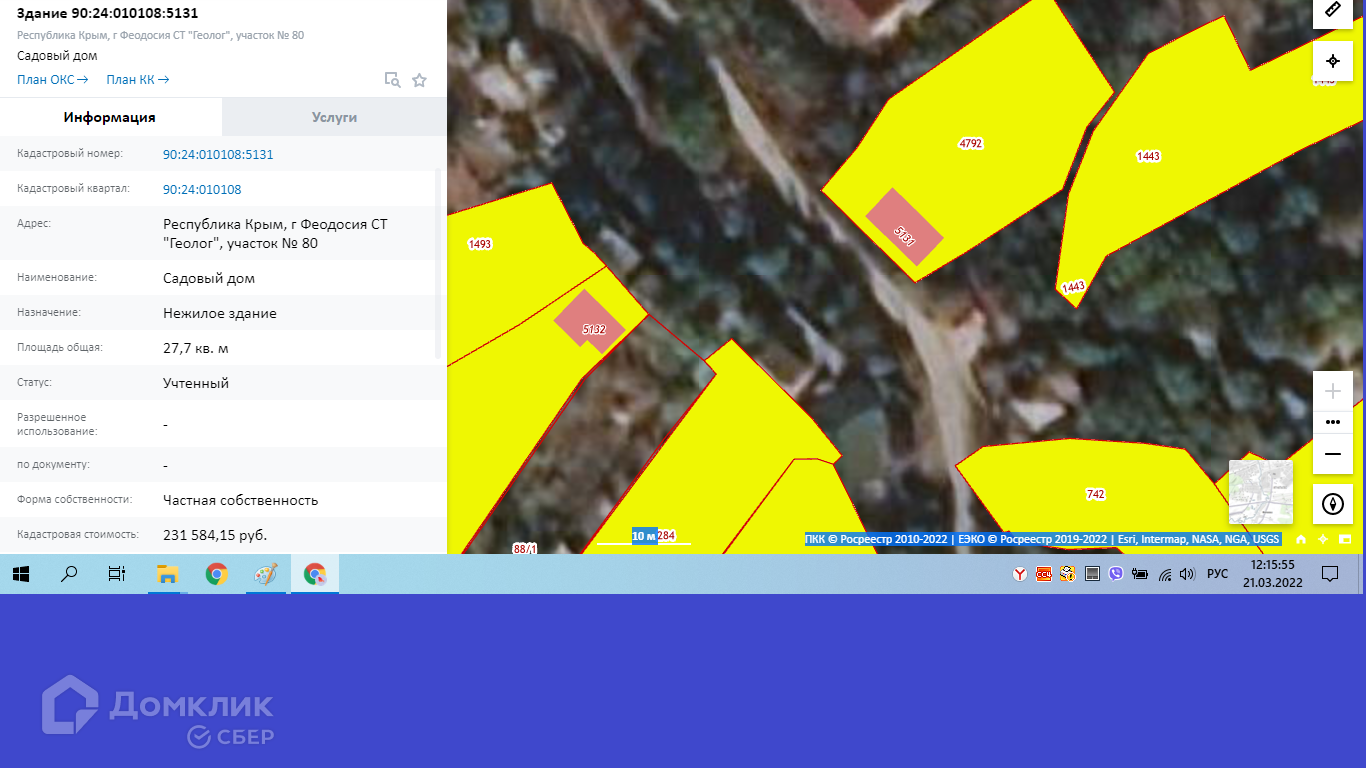
Task: Click the Yandex tray icon
Action: [1020, 574]
